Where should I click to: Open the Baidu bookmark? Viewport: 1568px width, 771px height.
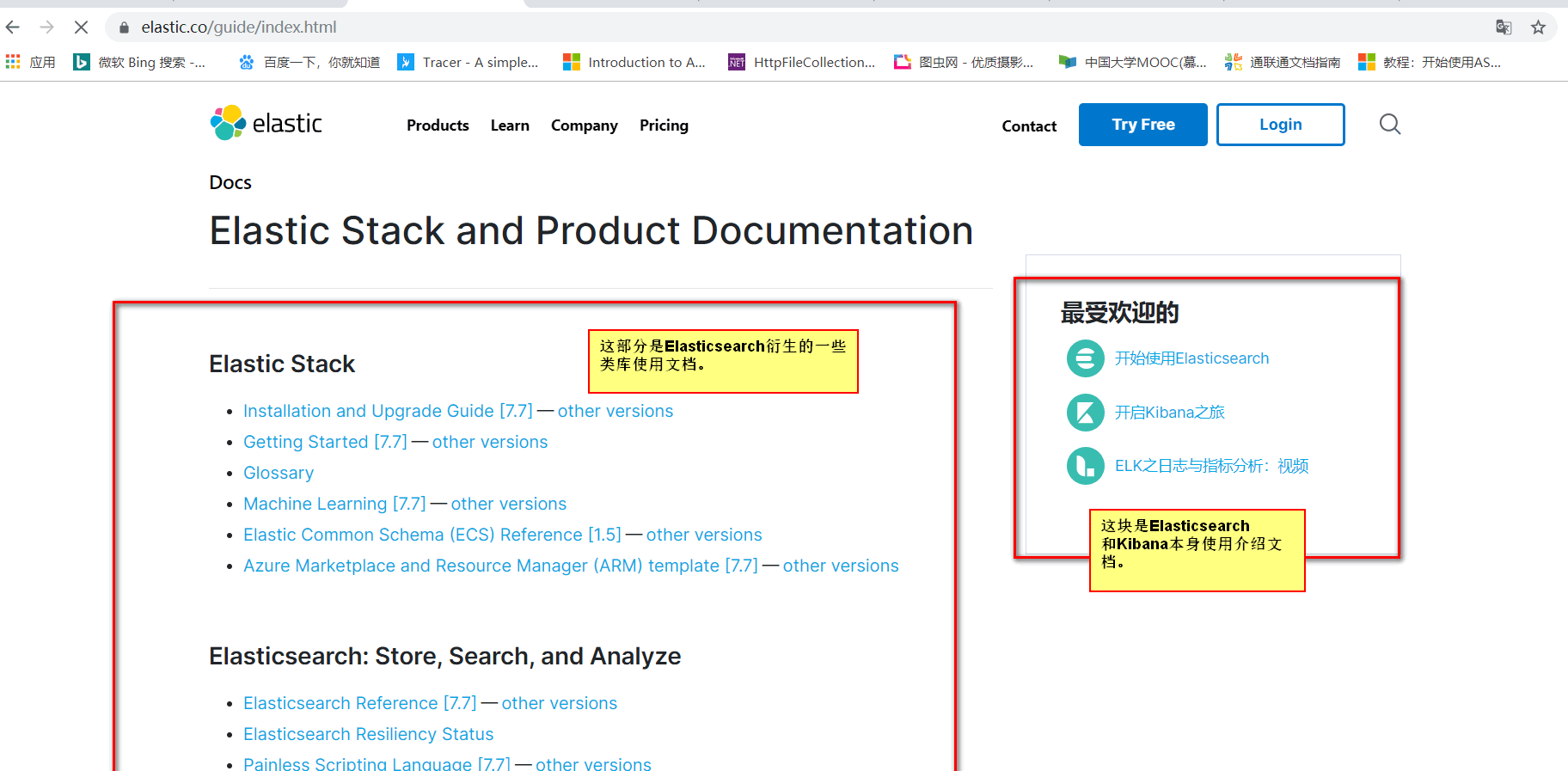309,62
